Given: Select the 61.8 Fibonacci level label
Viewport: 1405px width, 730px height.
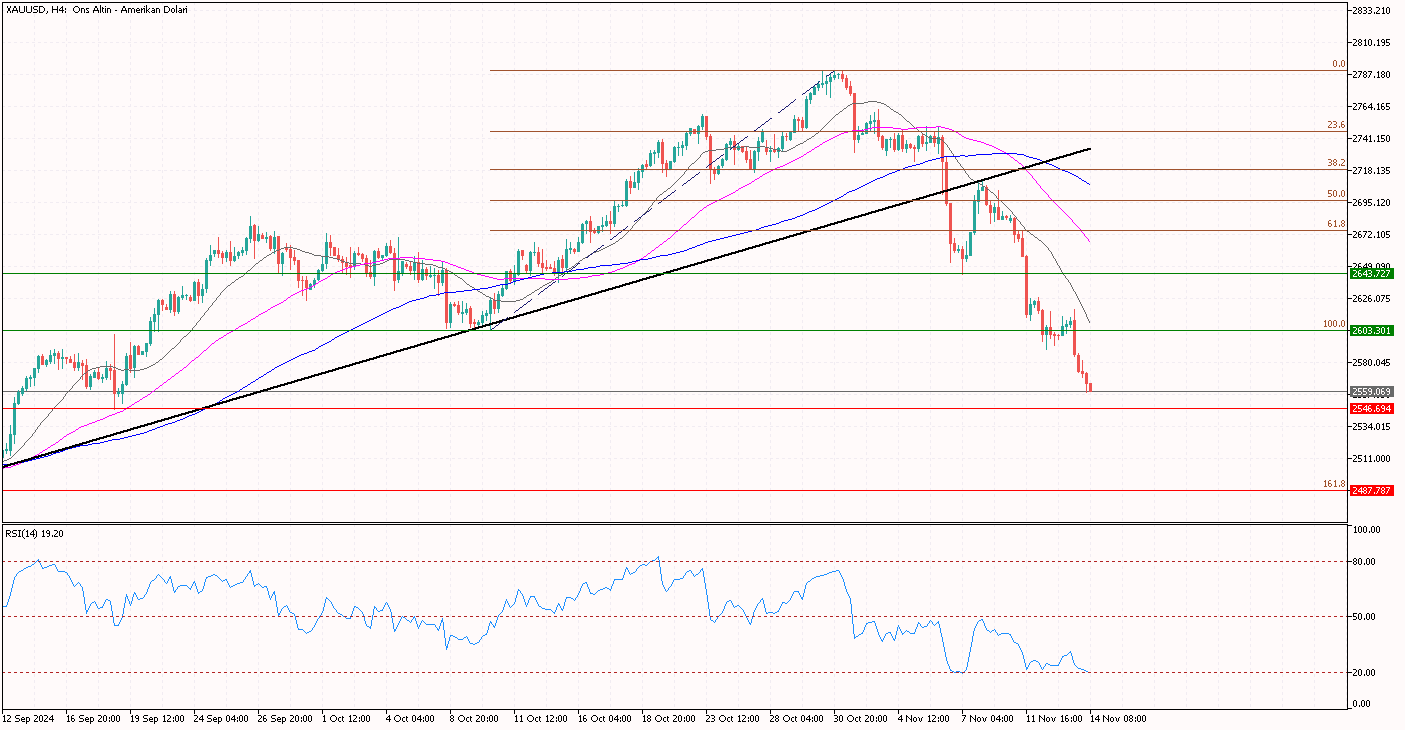Looking at the screenshot, I should tap(1336, 224).
